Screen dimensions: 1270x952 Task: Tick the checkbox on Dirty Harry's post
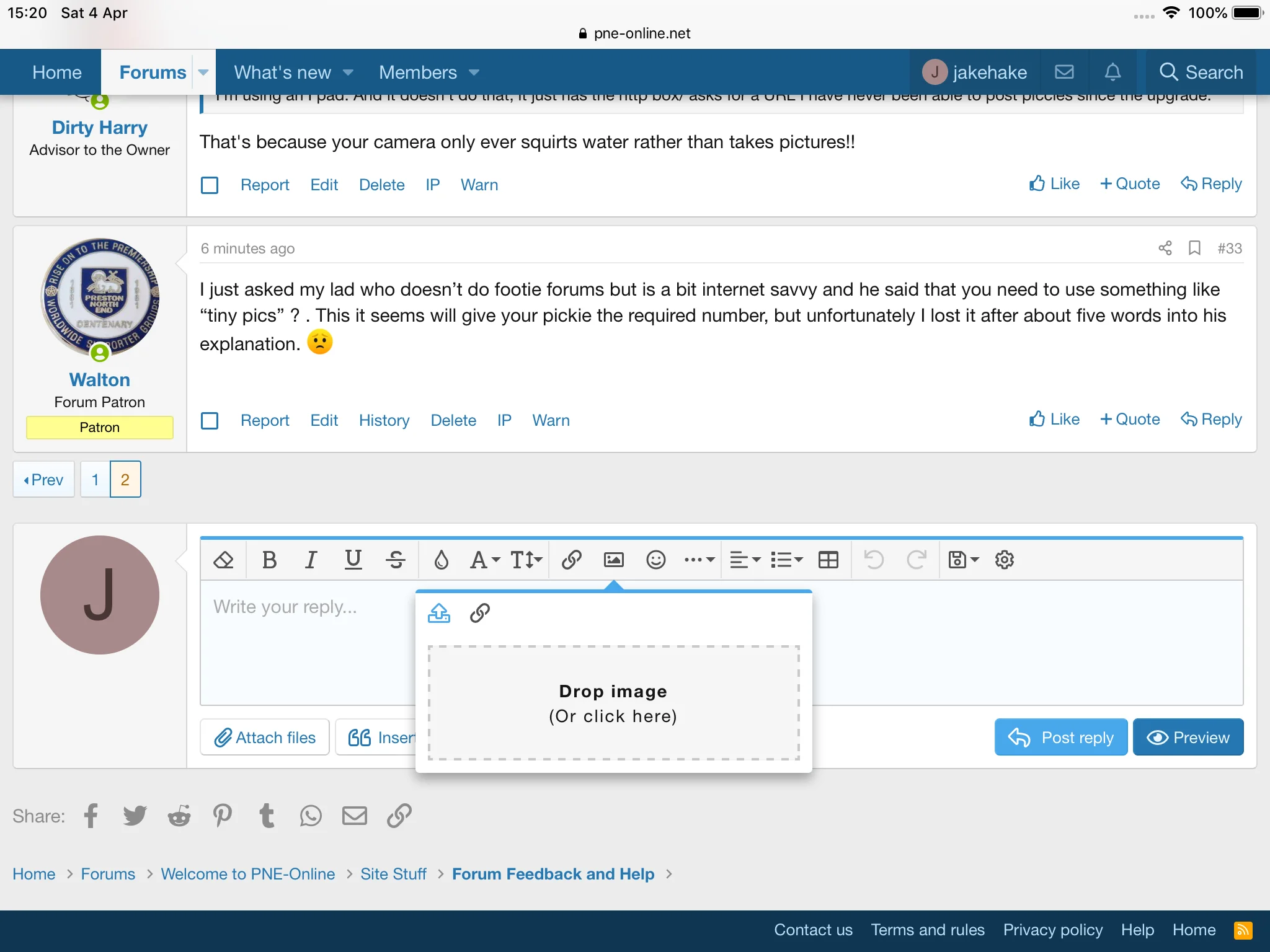[210, 185]
